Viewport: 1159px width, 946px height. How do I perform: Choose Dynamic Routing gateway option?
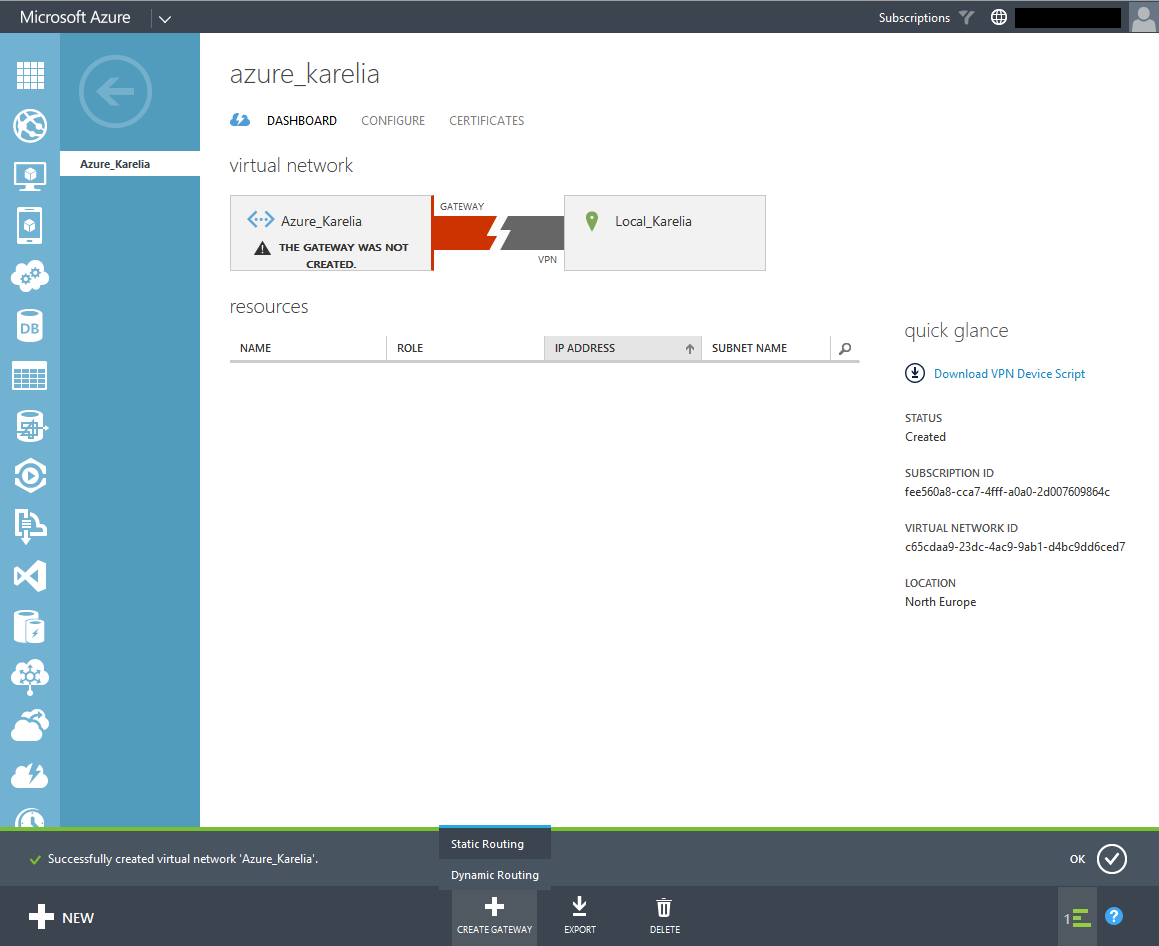click(494, 874)
